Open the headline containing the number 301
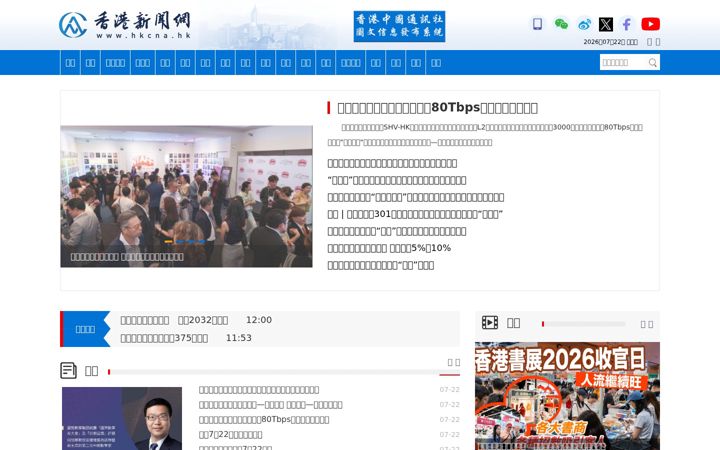Screen dimensions: 720x450 415,214
